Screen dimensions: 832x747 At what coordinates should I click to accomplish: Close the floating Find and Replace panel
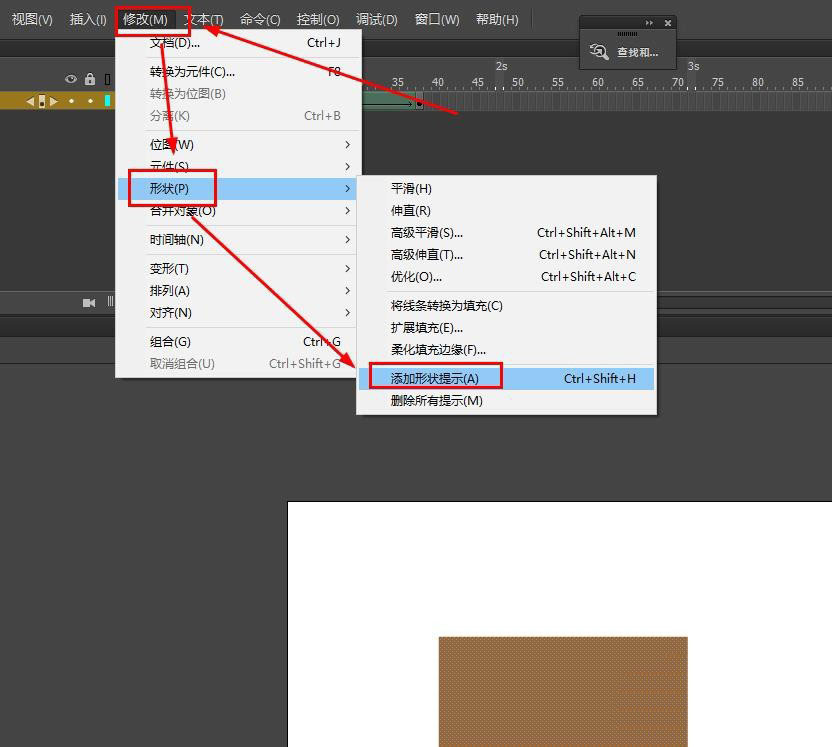(668, 23)
